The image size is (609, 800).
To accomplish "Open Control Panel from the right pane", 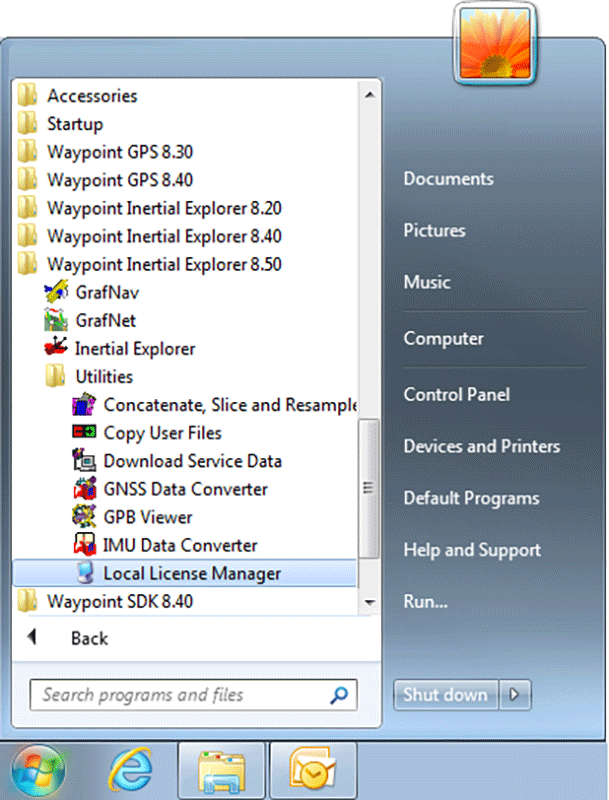I will tap(456, 394).
